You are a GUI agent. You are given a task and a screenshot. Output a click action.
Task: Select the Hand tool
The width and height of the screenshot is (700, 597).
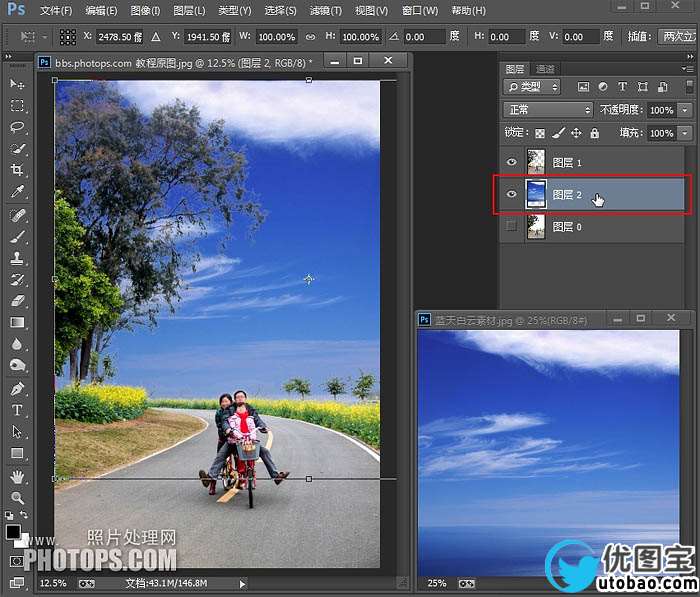(x=17, y=477)
